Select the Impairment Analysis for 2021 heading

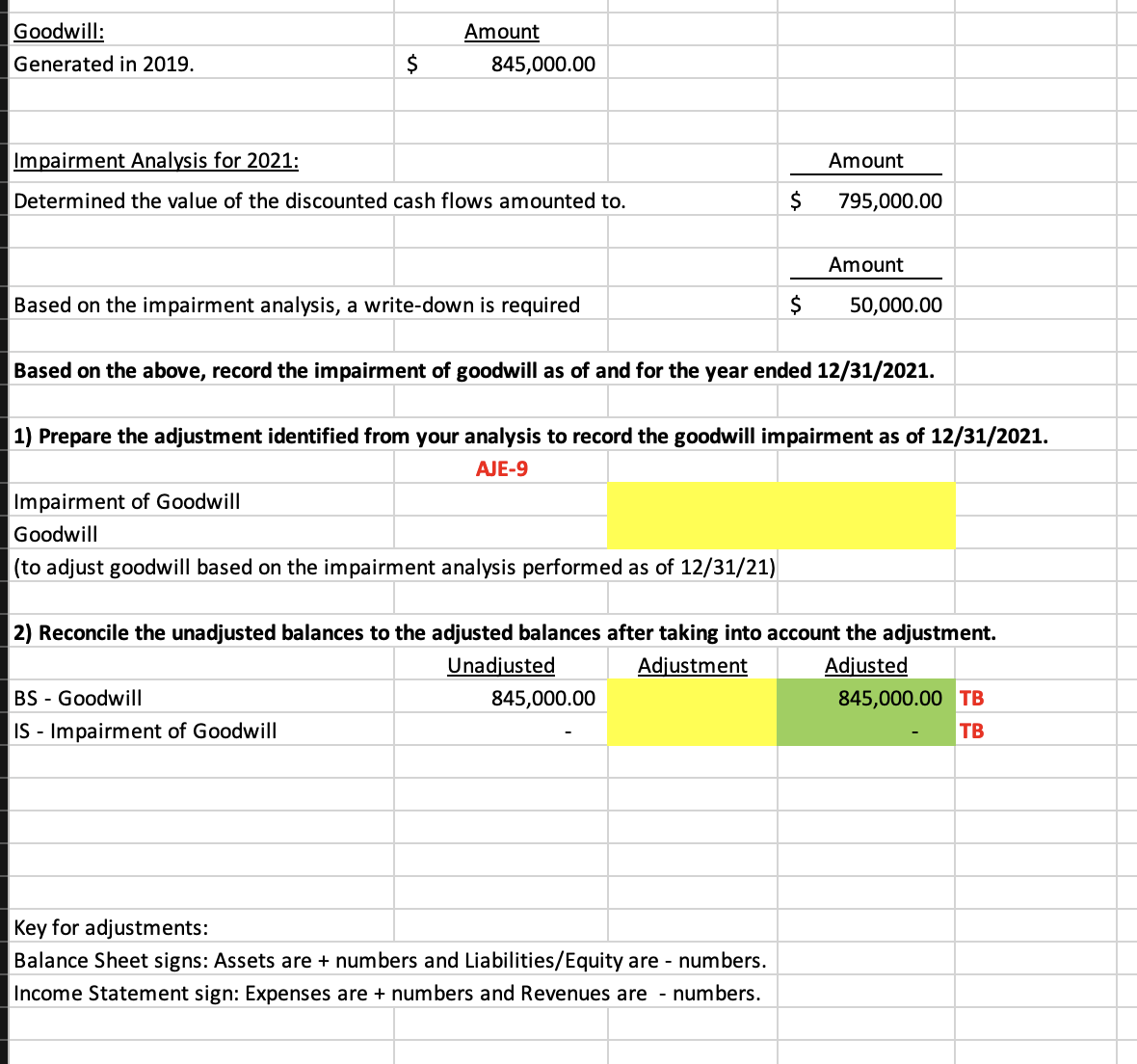click(x=154, y=160)
